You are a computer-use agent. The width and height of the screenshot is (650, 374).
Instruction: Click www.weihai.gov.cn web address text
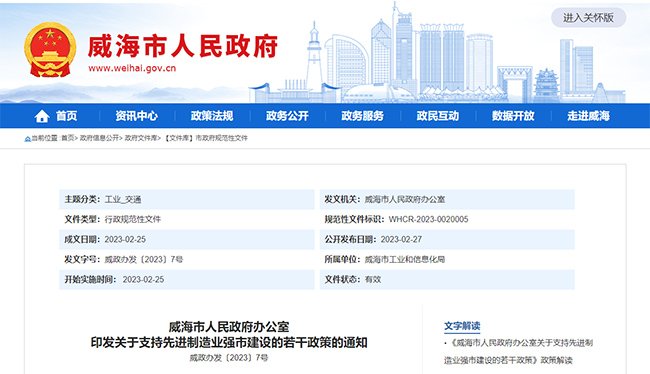pyautogui.click(x=132, y=68)
